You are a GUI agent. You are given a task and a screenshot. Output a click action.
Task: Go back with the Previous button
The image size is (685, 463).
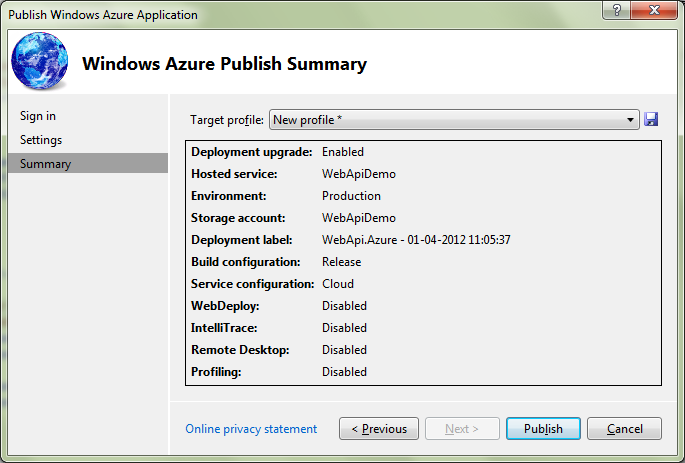point(379,428)
